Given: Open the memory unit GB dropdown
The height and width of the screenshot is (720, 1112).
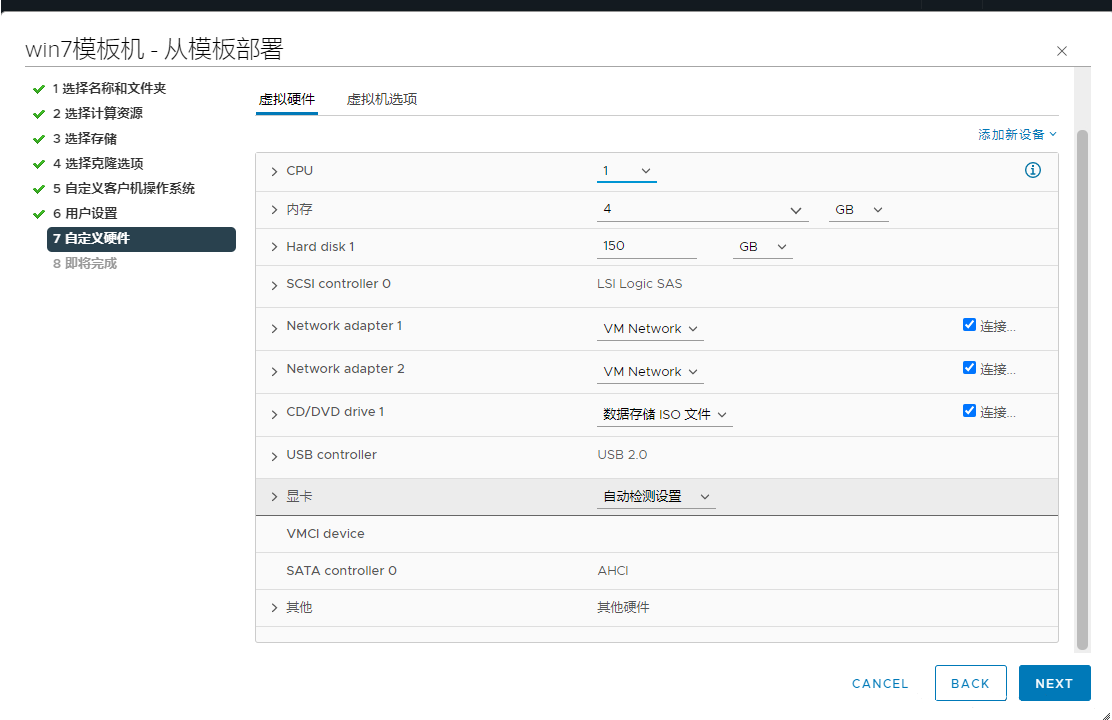Looking at the screenshot, I should (x=858, y=210).
